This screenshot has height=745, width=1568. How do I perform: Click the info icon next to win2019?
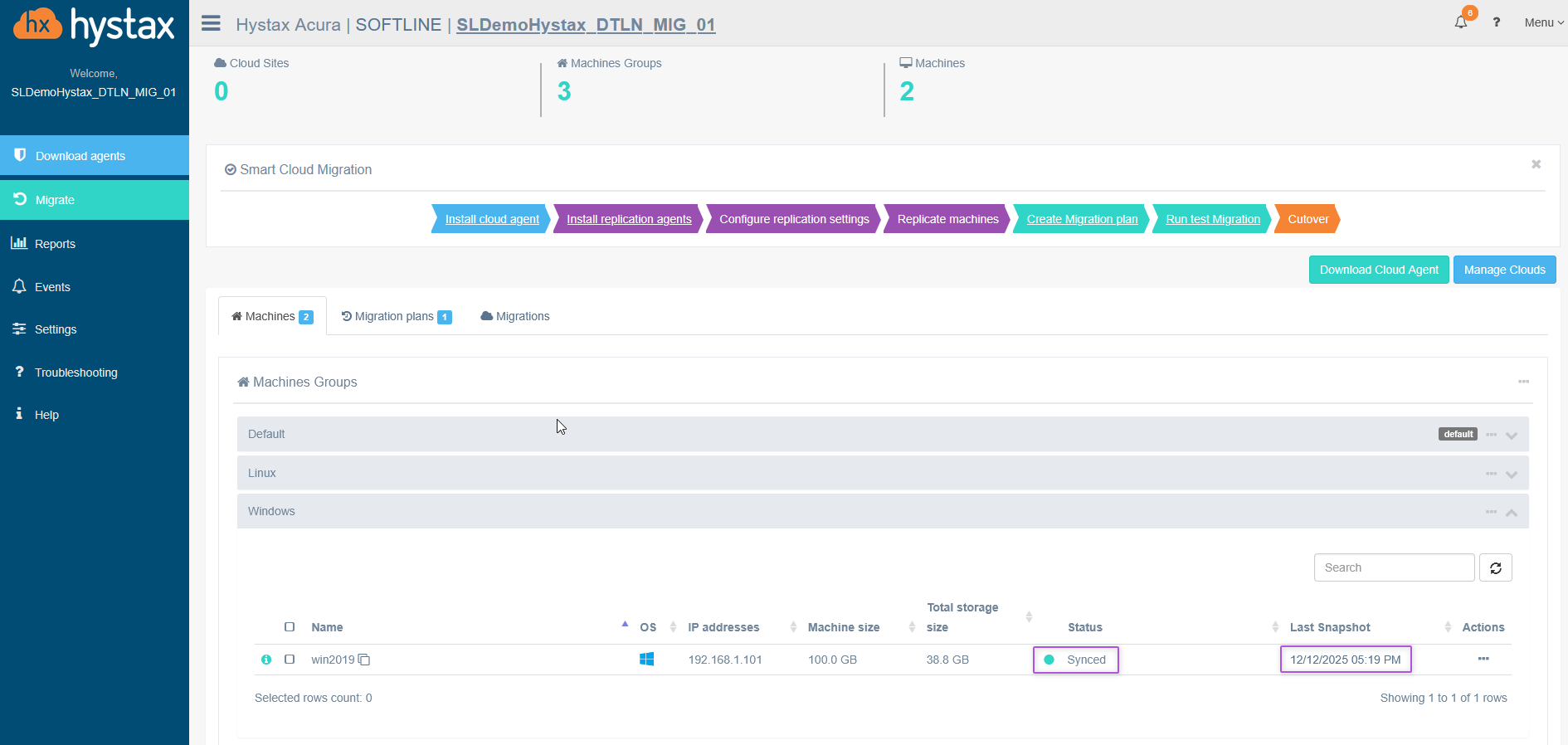click(x=266, y=660)
